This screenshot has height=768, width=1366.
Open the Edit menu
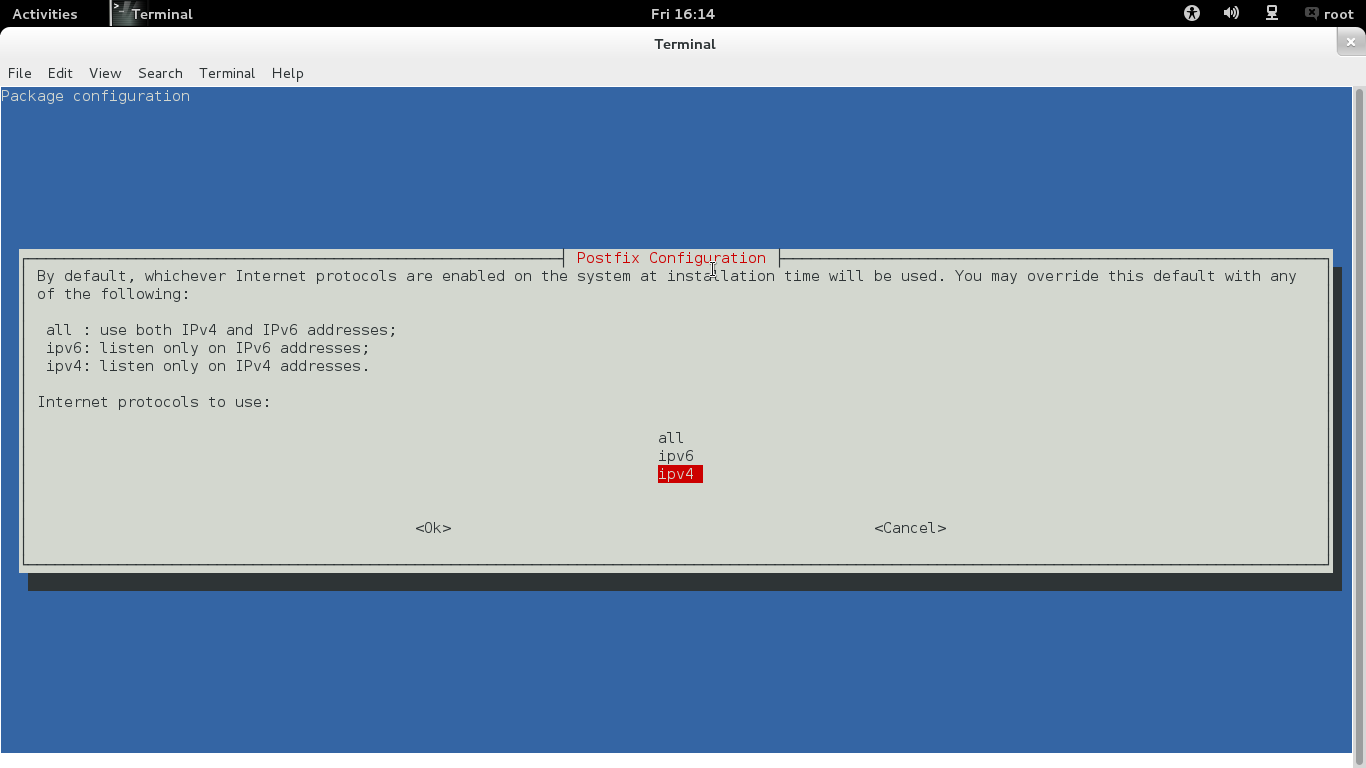[60, 73]
